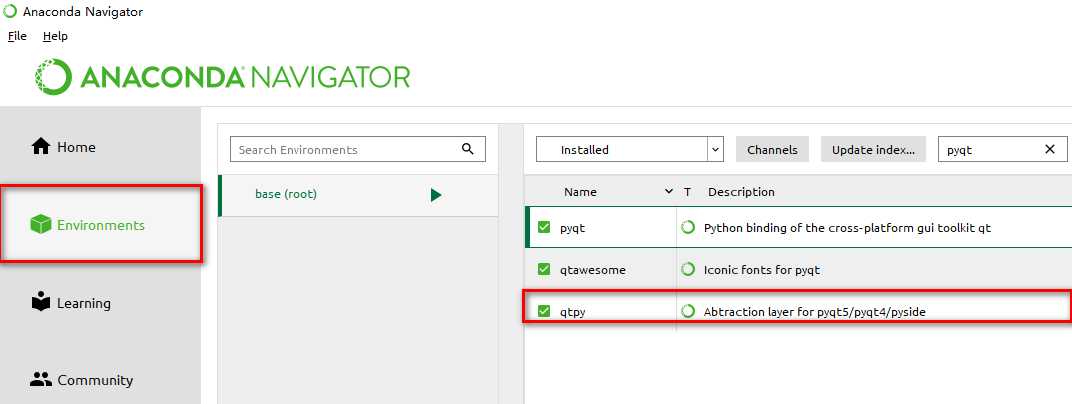Click the T column header
Image resolution: width=1072 pixels, height=404 pixels.
click(687, 192)
